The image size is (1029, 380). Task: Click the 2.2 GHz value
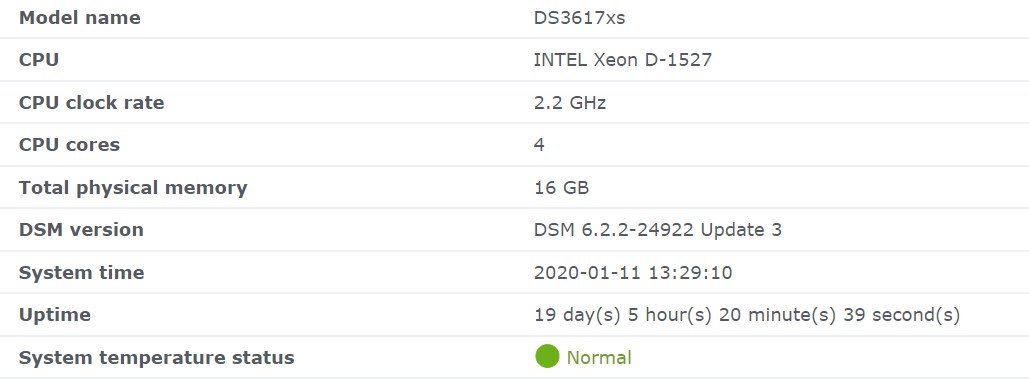570,102
